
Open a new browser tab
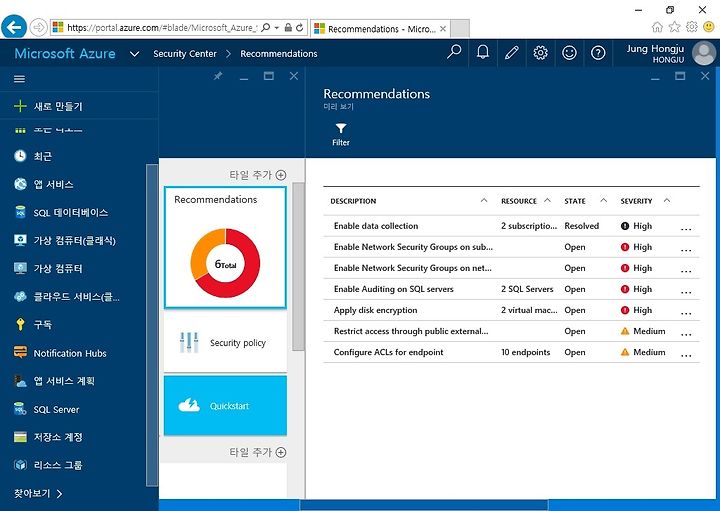[460, 28]
